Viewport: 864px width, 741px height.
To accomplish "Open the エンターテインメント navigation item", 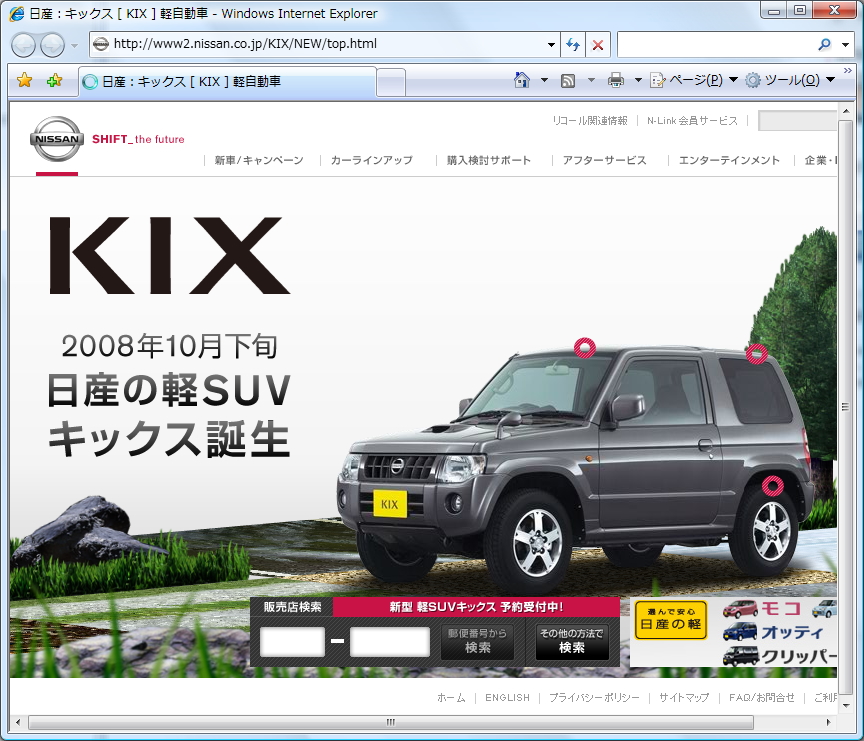I will click(729, 160).
